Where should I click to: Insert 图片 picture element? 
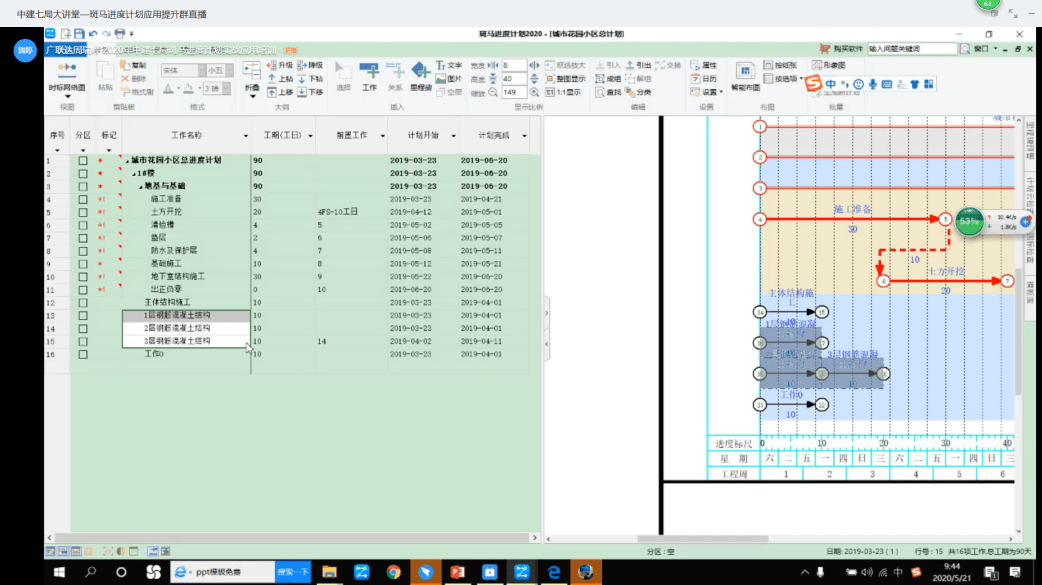point(449,78)
